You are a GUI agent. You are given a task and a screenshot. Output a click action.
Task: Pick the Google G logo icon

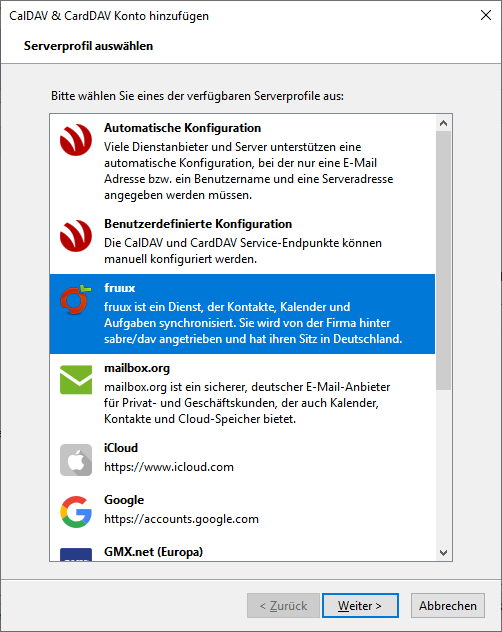click(76, 512)
